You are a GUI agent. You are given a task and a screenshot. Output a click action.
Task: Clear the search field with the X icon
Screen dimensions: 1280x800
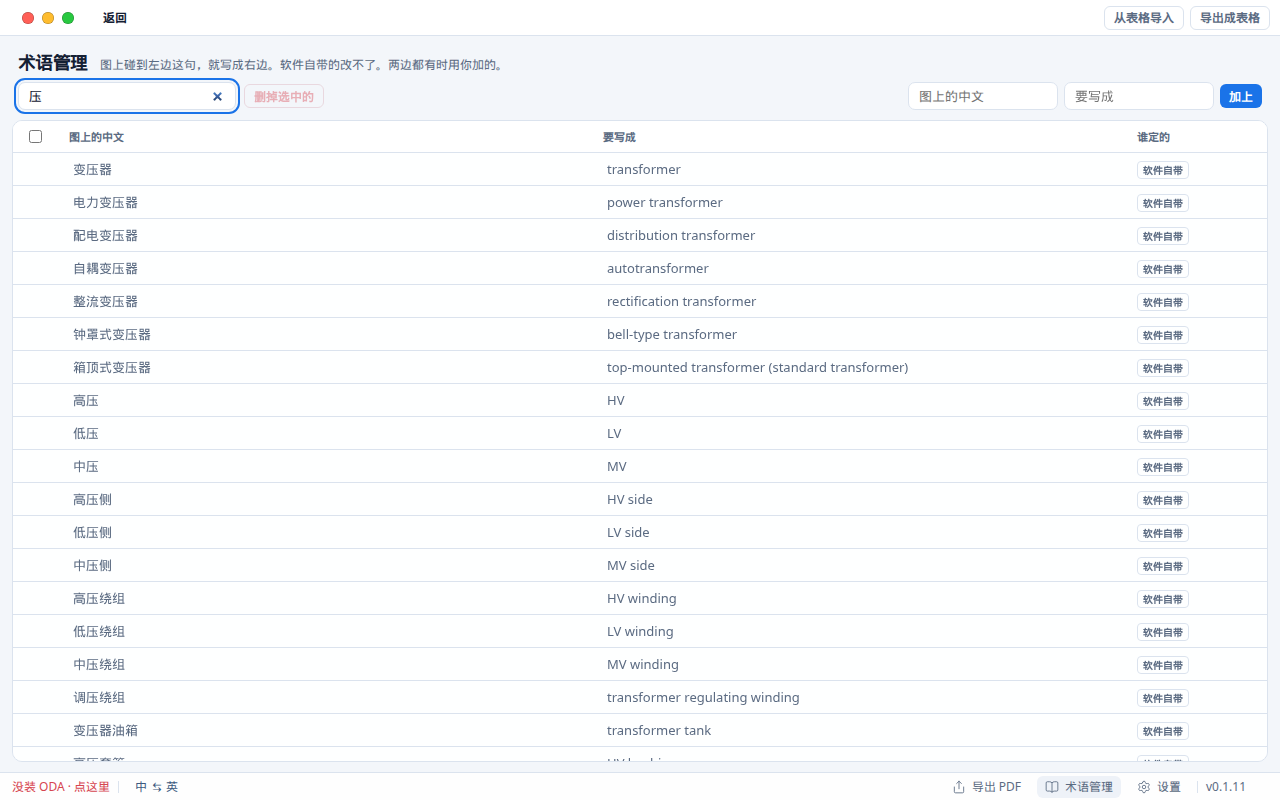point(217,97)
